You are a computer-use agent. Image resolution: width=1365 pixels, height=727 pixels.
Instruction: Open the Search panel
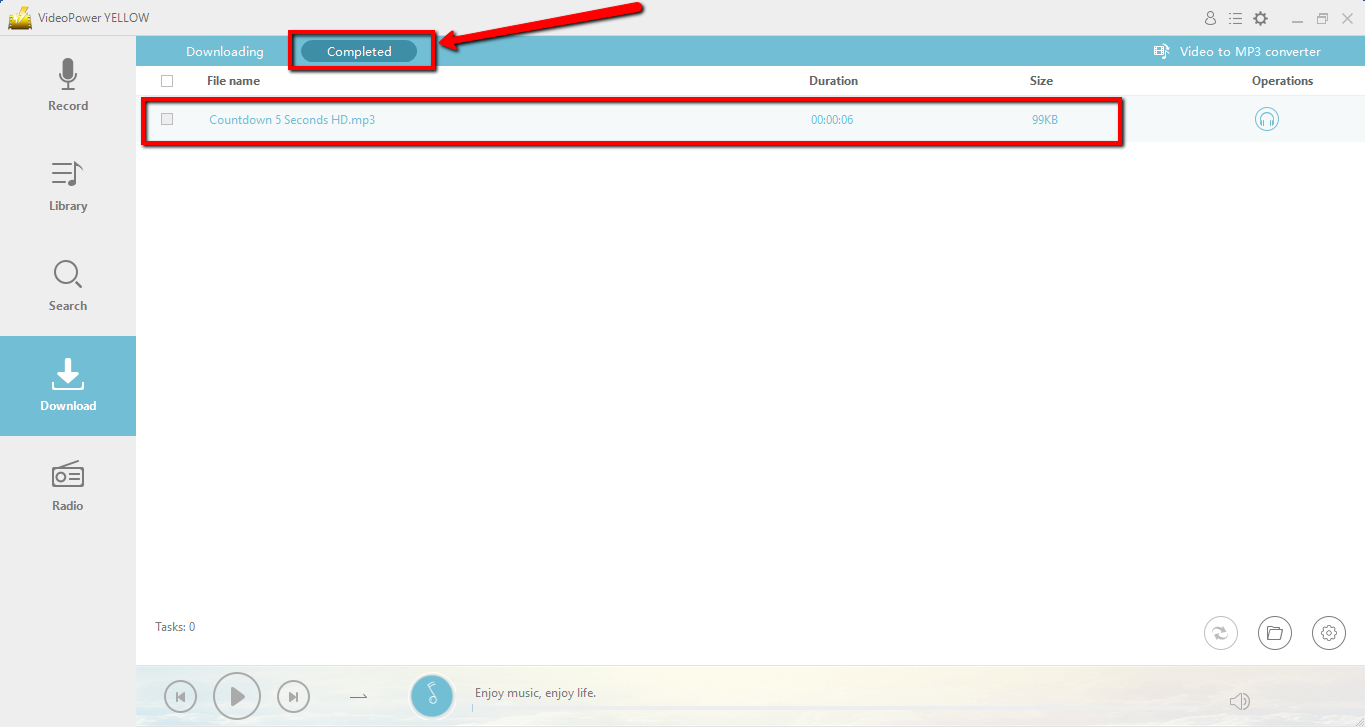pyautogui.click(x=67, y=285)
